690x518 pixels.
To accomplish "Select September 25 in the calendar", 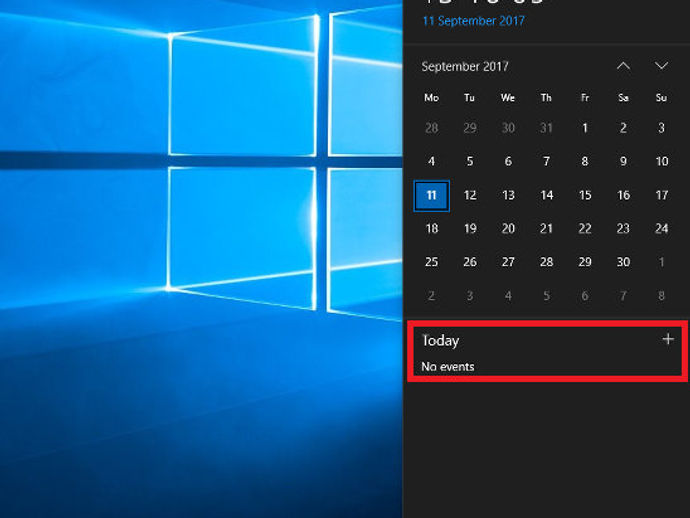I will (x=432, y=262).
